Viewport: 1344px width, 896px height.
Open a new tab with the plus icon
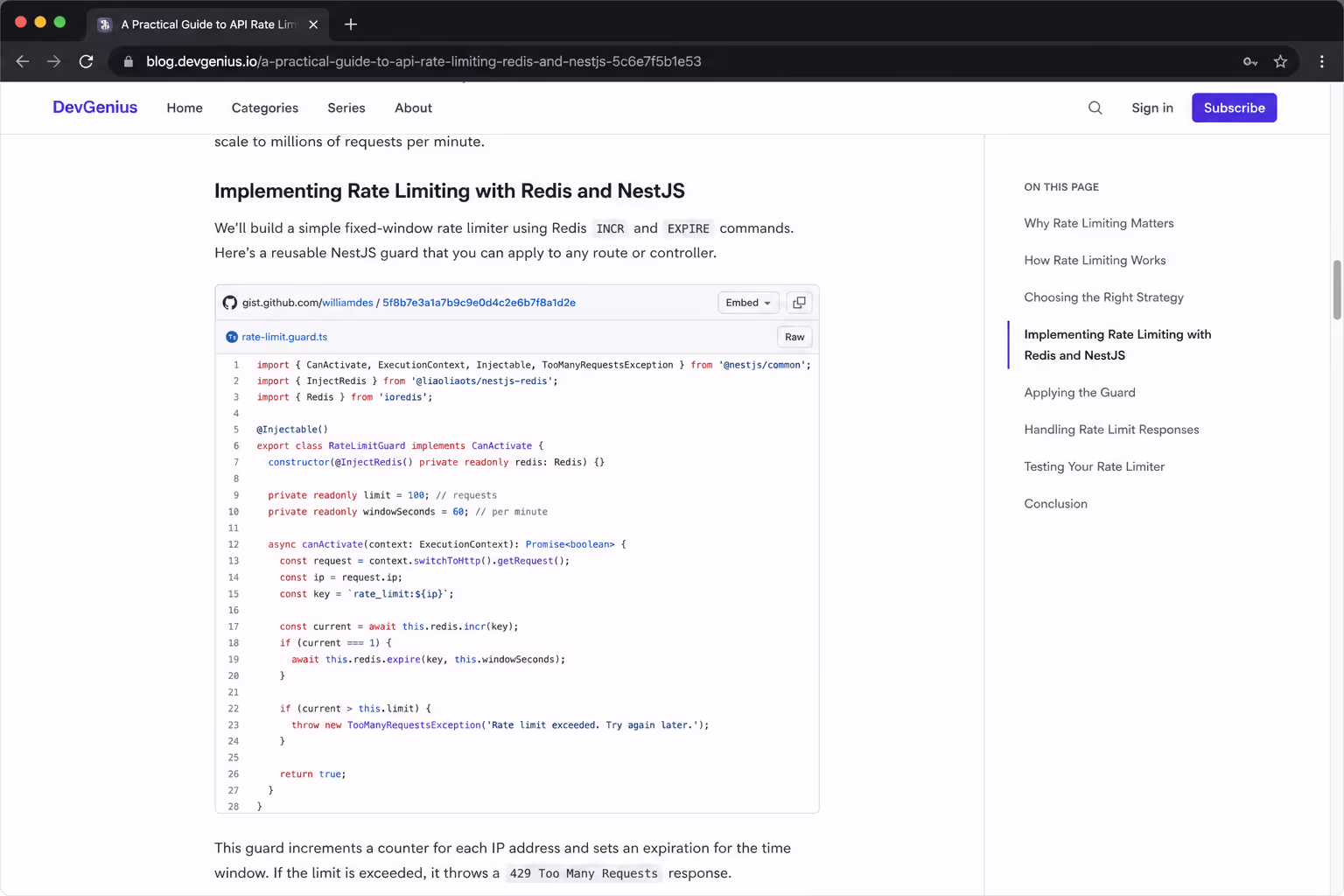coord(351,24)
